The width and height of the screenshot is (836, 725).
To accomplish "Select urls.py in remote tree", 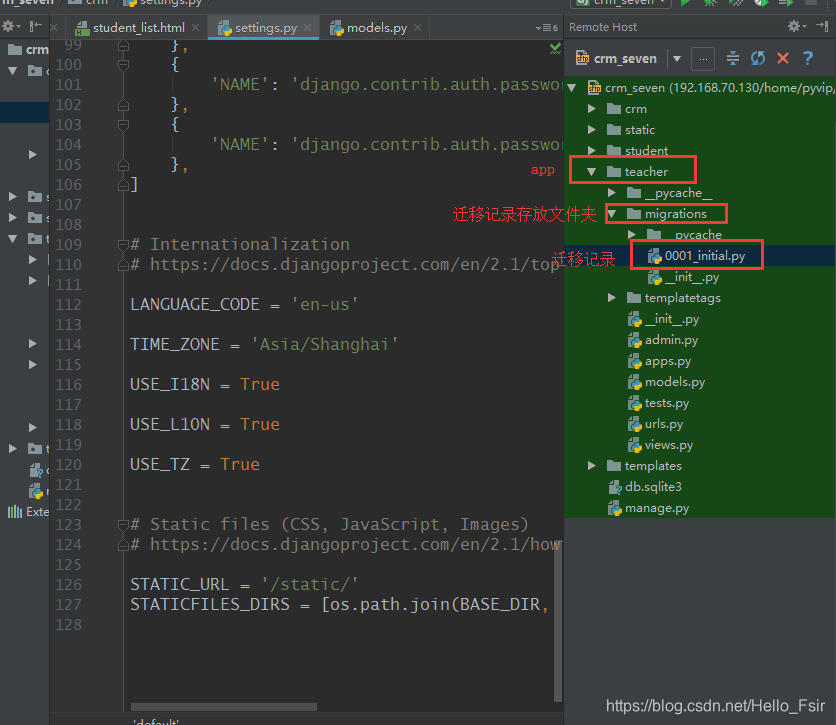I will tap(655, 424).
